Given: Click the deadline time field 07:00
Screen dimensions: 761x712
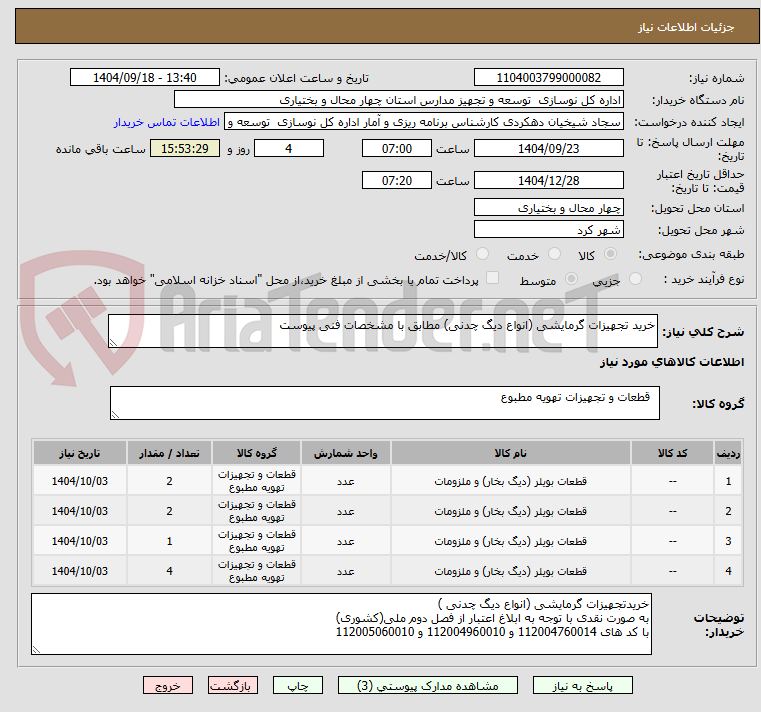Looking at the screenshot, I should coord(397,149).
